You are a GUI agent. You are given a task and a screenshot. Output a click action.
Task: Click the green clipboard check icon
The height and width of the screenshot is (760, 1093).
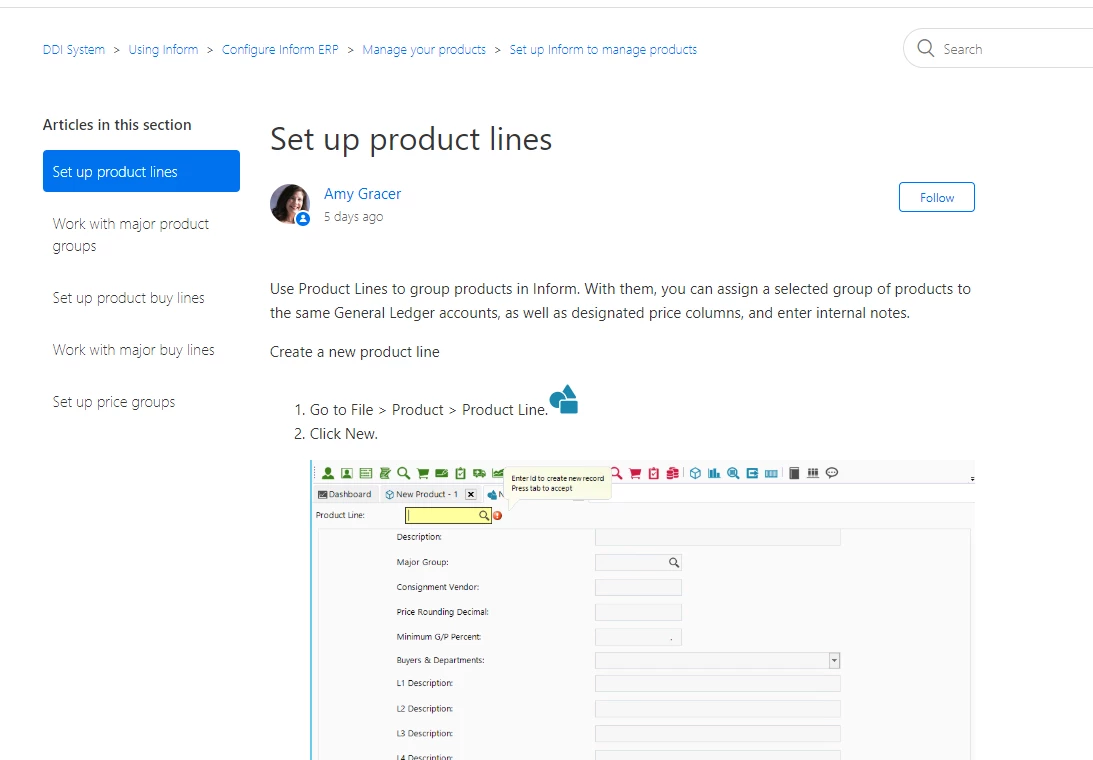[460, 473]
